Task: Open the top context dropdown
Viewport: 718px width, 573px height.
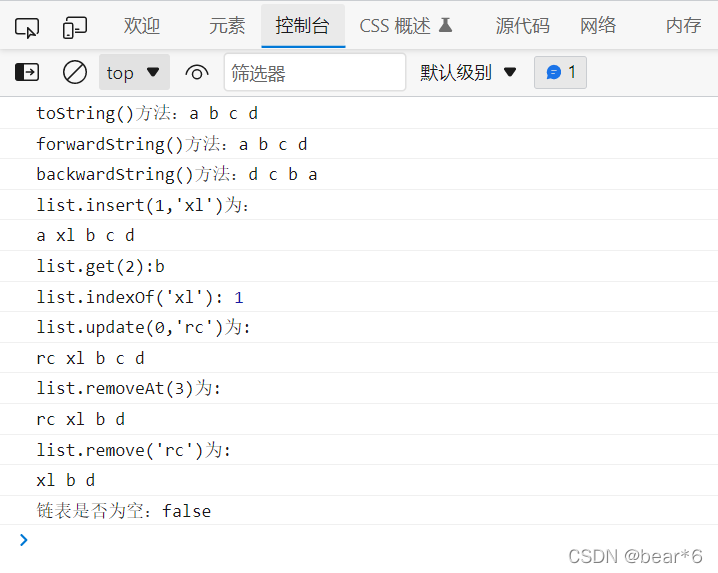Action: [134, 72]
